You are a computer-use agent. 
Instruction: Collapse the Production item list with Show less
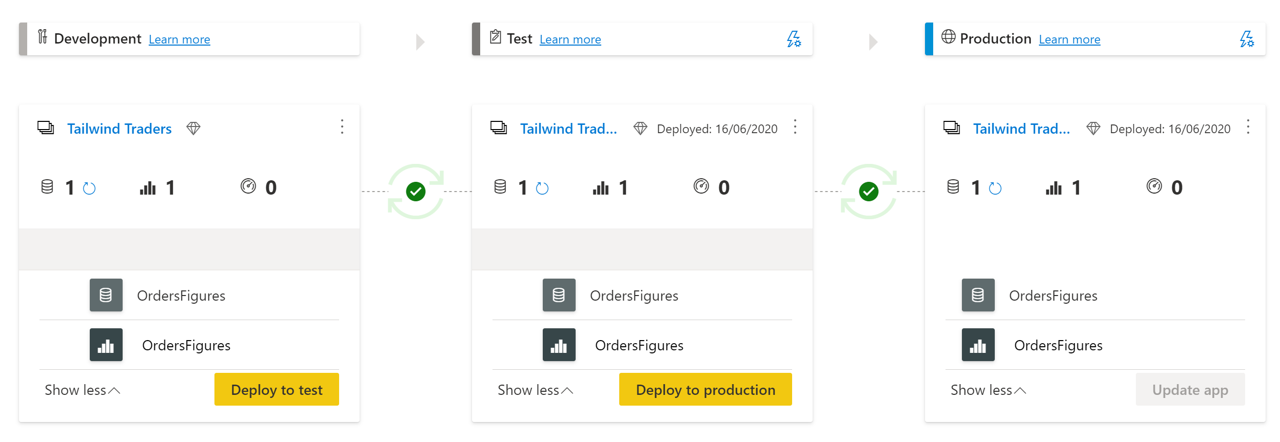pos(988,390)
